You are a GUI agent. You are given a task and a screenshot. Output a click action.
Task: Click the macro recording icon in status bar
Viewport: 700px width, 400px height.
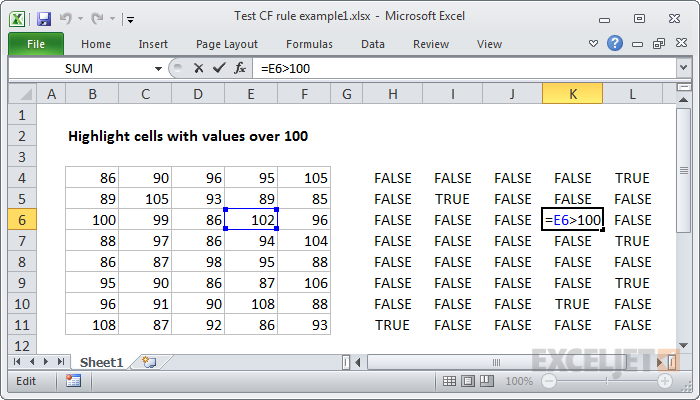(x=73, y=381)
